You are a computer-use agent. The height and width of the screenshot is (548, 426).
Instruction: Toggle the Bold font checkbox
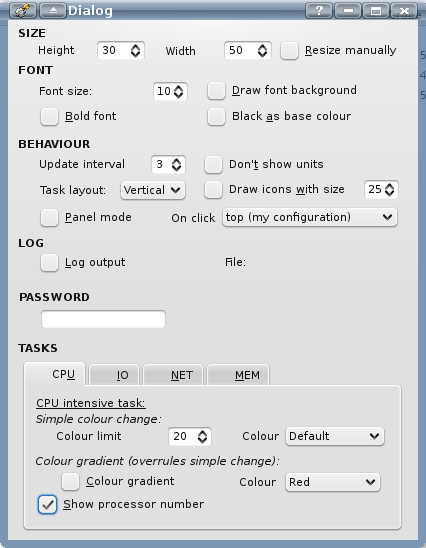49,116
